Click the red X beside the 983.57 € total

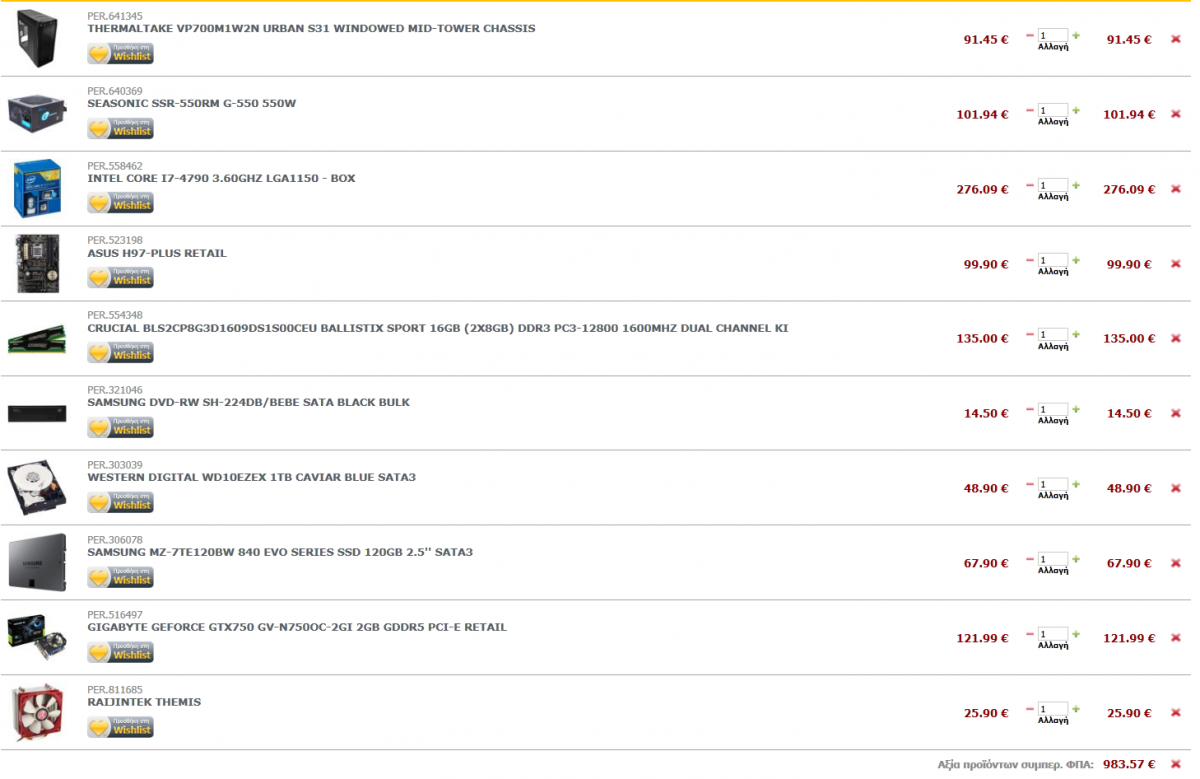tap(1176, 764)
